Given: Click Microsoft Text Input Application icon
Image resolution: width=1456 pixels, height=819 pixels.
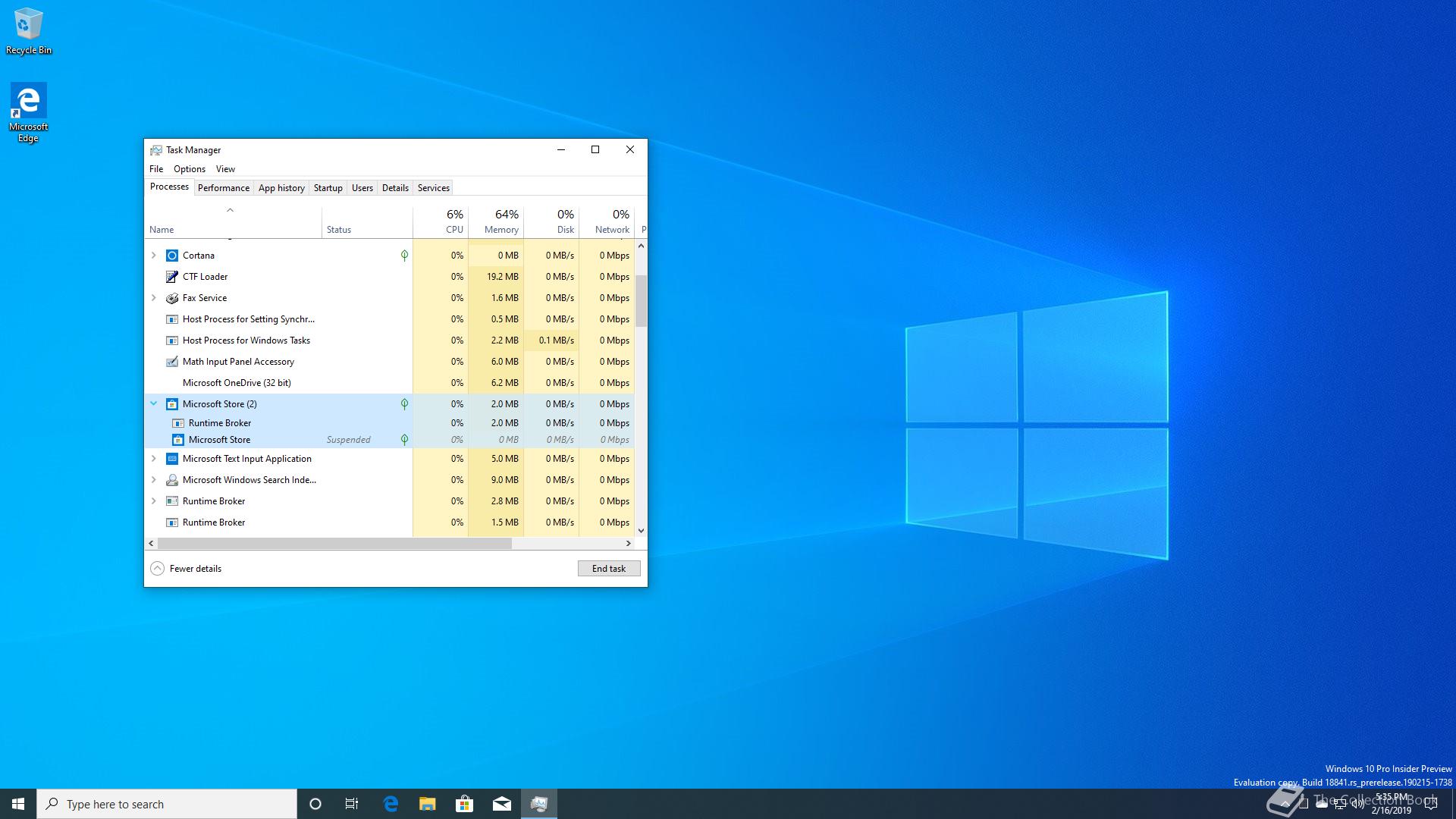Looking at the screenshot, I should coord(172,459).
